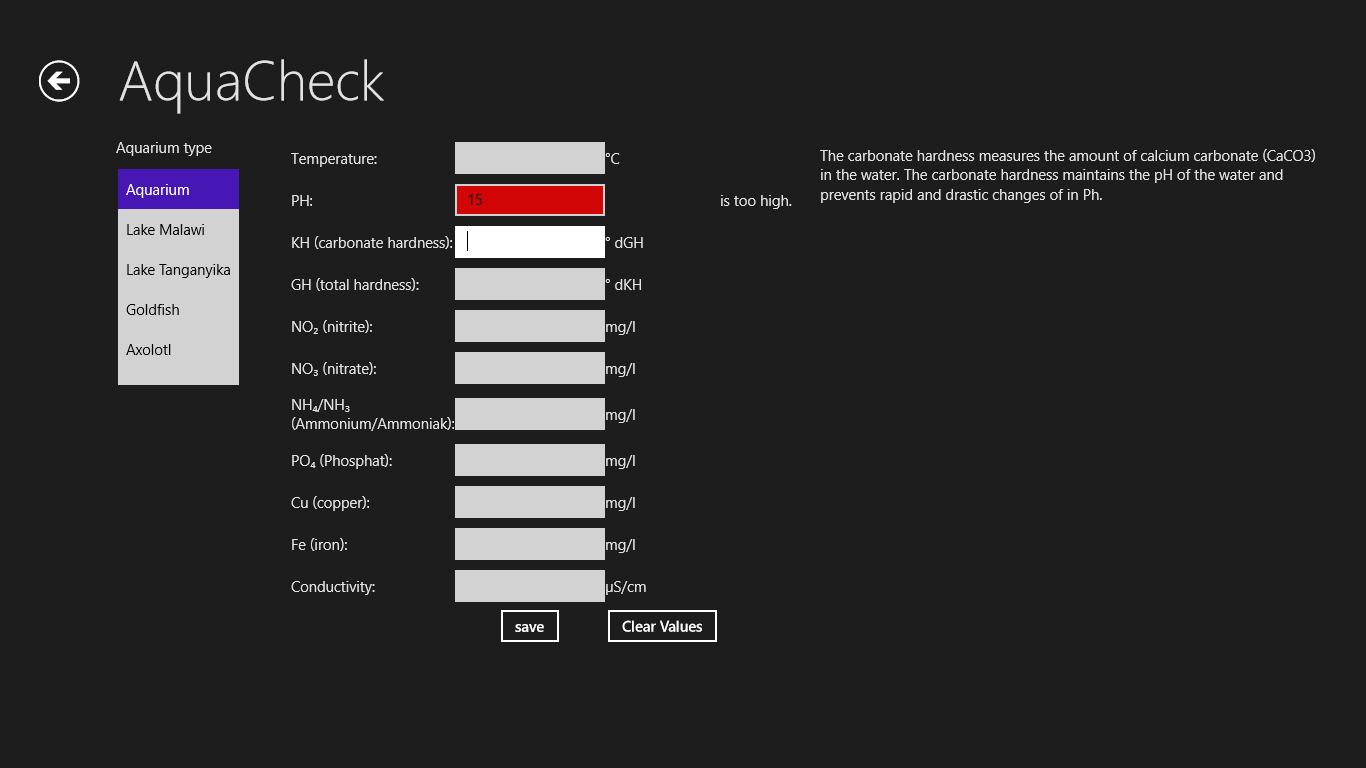Screen dimensions: 1366x768
Task: Click the back arrow icon
Action: click(59, 81)
